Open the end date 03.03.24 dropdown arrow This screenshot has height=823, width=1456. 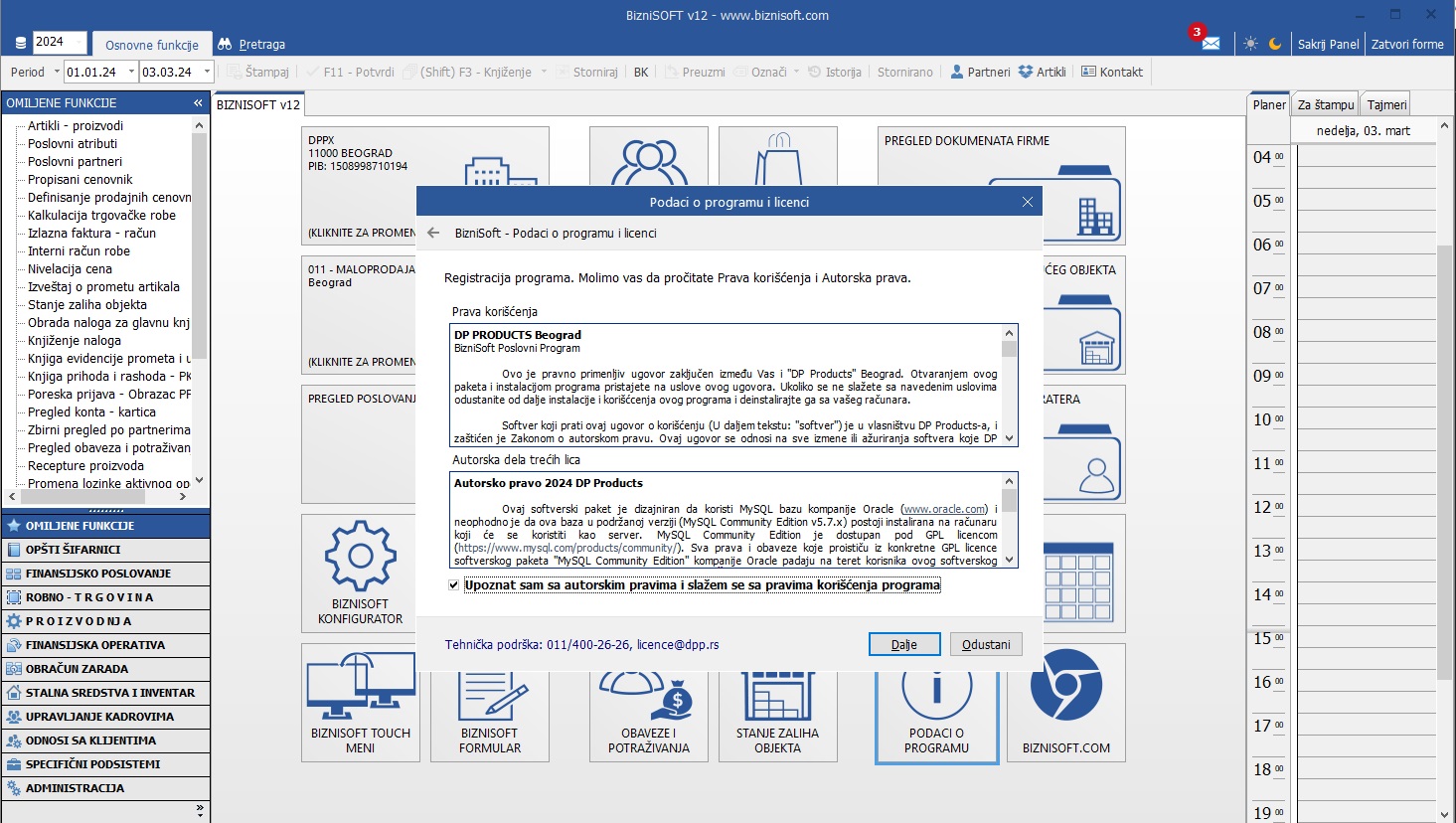(x=207, y=72)
